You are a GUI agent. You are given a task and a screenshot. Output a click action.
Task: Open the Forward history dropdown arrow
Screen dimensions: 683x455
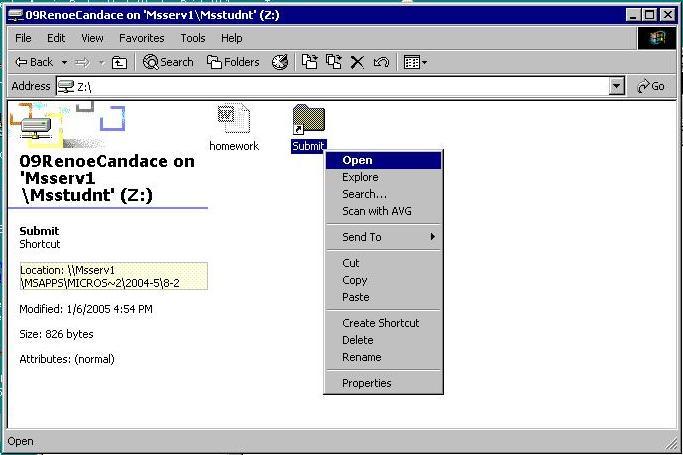[102, 63]
